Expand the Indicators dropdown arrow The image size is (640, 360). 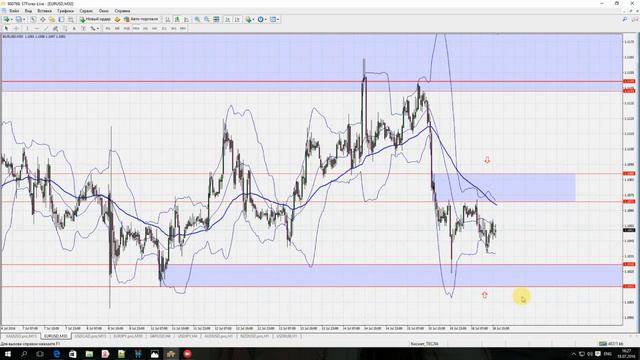[x=253, y=19]
